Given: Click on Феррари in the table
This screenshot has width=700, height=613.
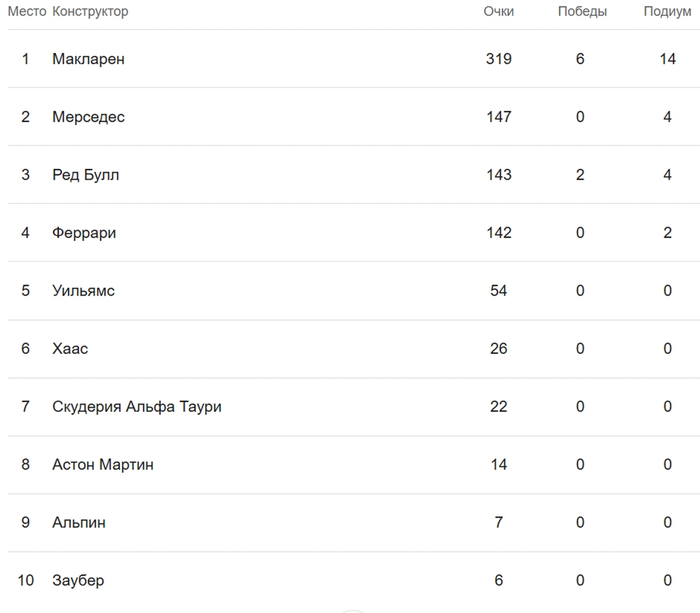Looking at the screenshot, I should point(84,233).
